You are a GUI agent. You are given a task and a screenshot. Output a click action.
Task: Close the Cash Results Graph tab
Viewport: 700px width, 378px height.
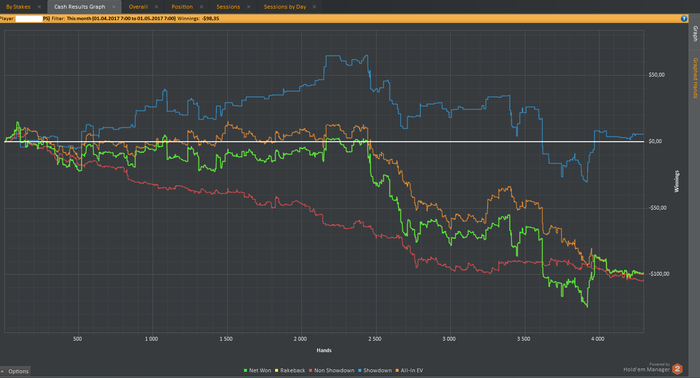tap(114, 7)
